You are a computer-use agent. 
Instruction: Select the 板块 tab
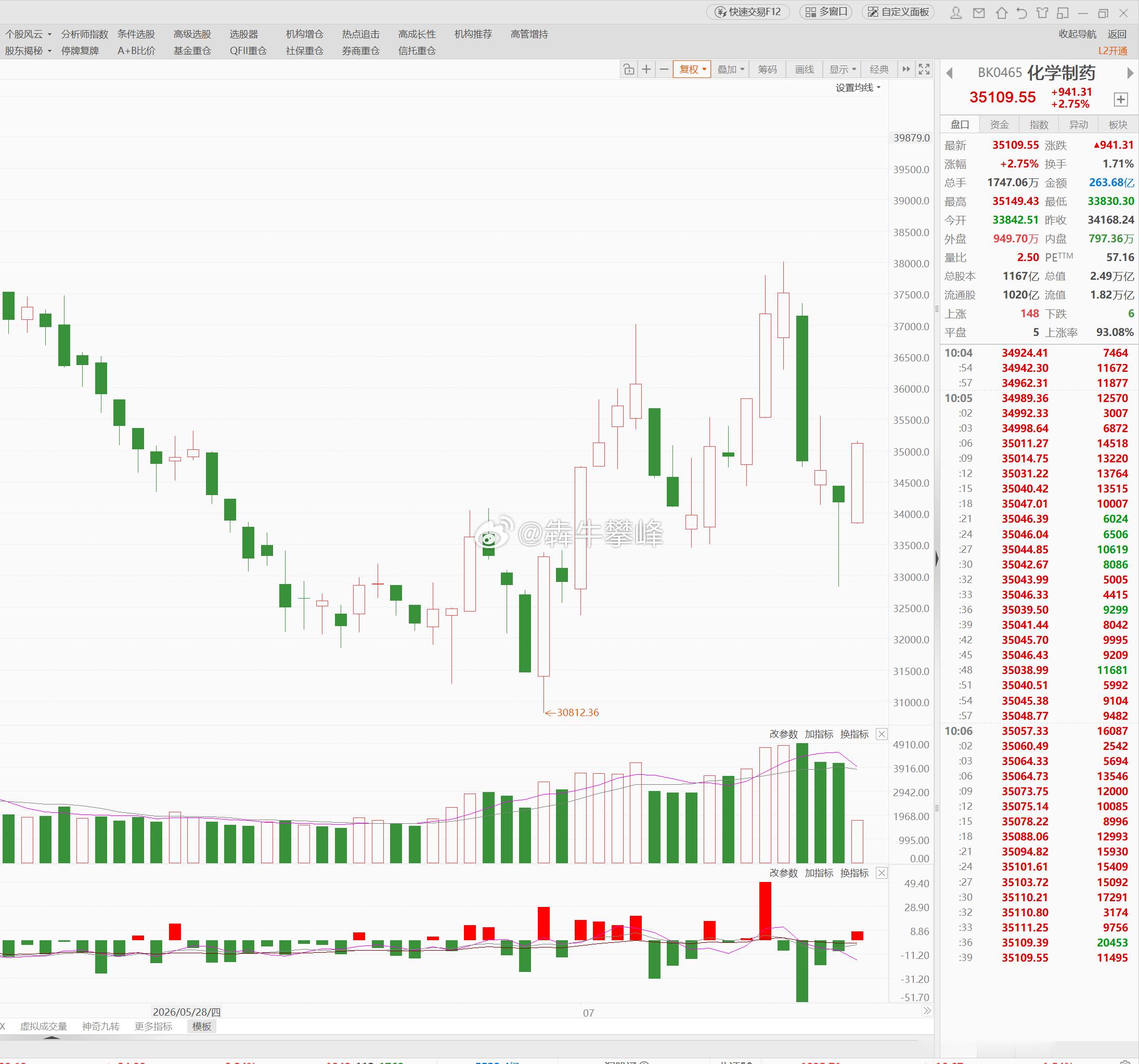(1118, 124)
